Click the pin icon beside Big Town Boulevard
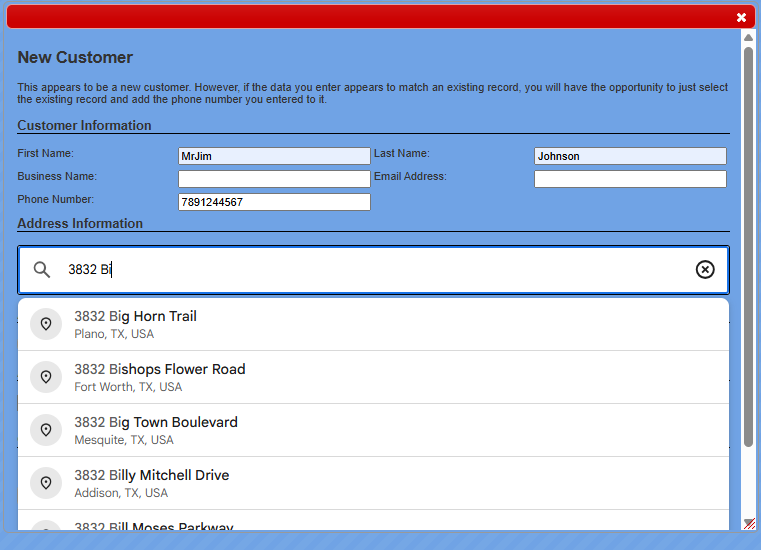The height and width of the screenshot is (550, 761). (x=46, y=430)
